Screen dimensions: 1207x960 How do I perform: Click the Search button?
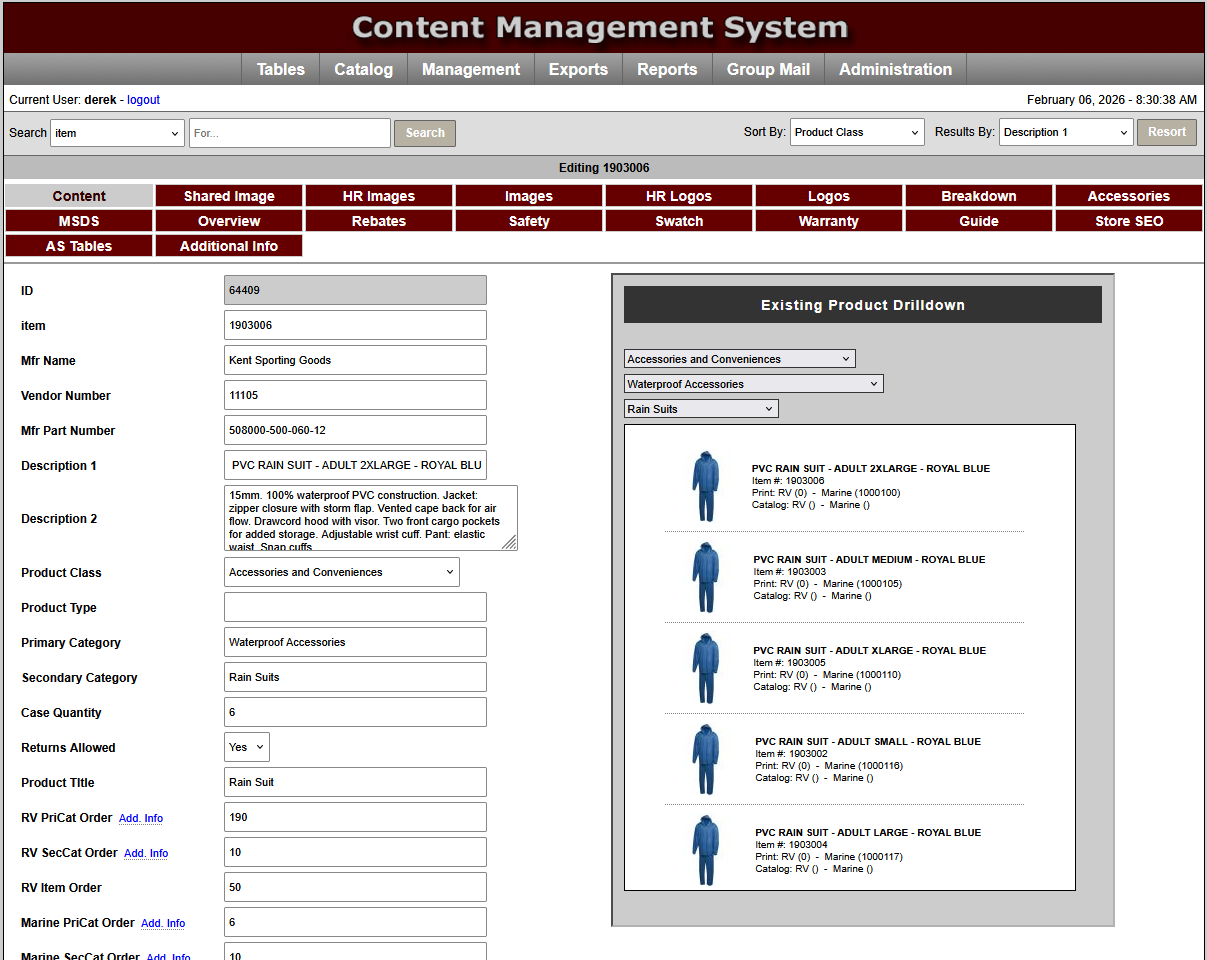click(x=424, y=132)
